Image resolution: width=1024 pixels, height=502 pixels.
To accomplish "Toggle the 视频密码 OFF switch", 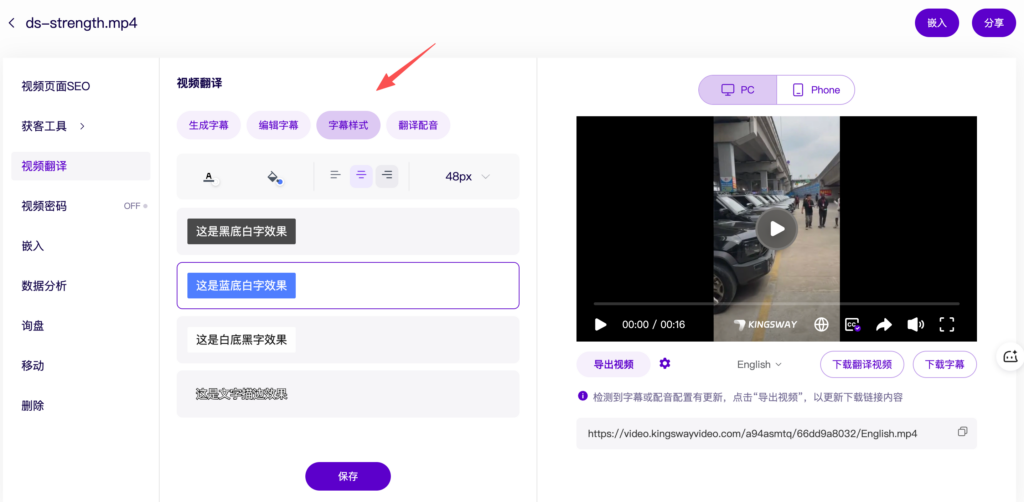I will click(x=135, y=206).
